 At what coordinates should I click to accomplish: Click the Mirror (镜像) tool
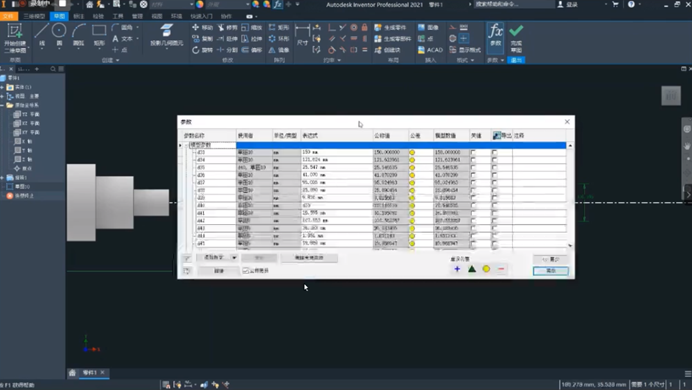click(x=279, y=50)
